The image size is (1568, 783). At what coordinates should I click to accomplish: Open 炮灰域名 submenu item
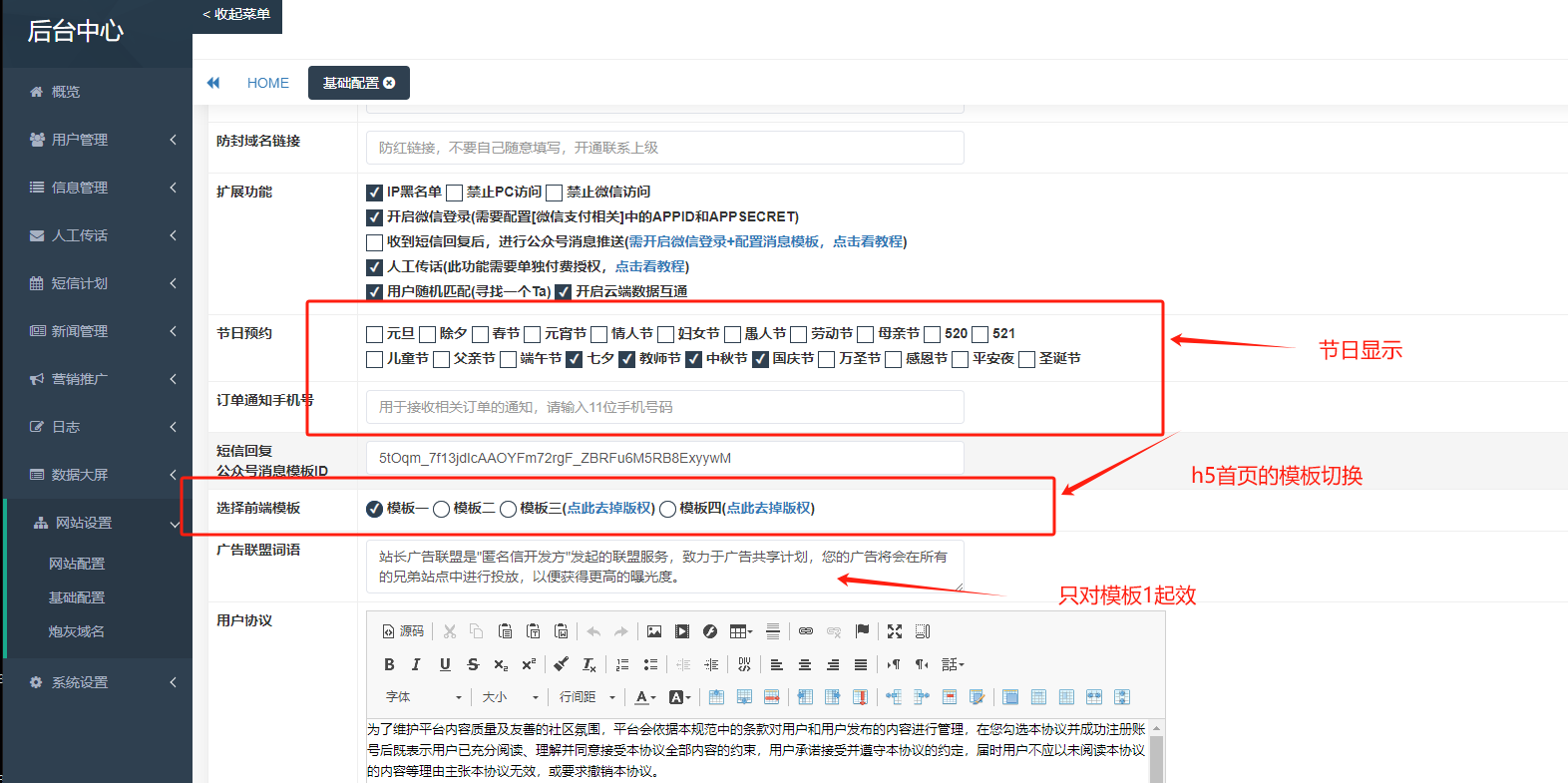(x=77, y=631)
